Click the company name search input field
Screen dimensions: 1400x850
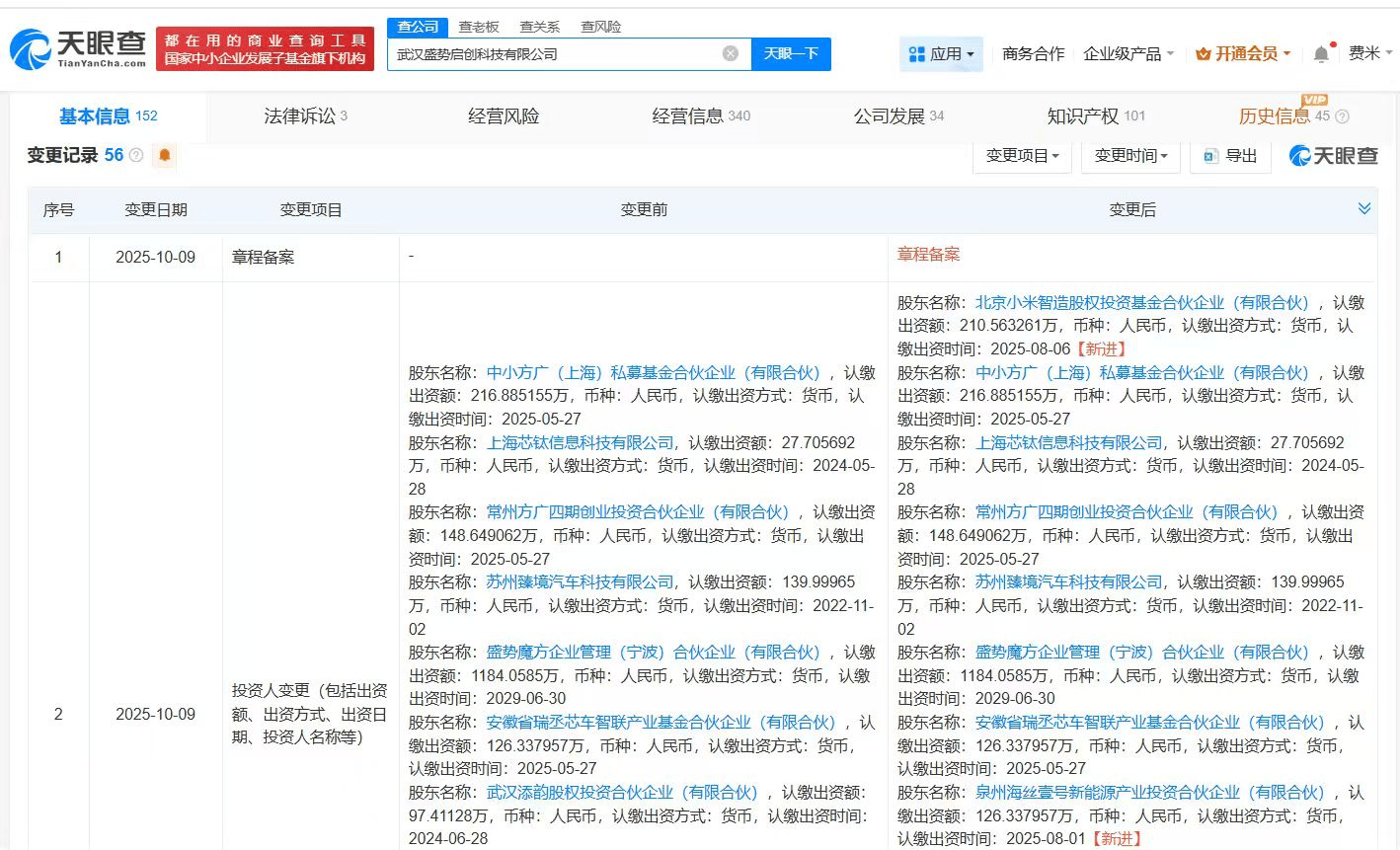pyautogui.click(x=553, y=54)
